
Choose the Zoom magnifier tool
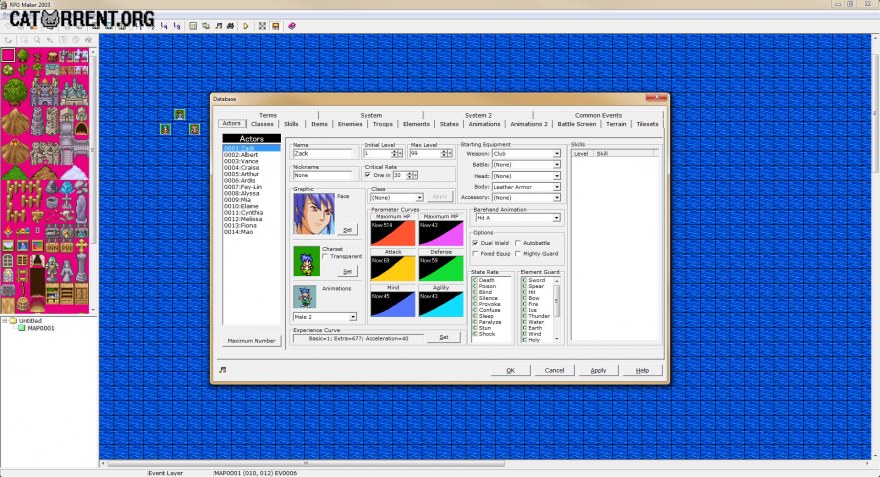click(x=36, y=40)
